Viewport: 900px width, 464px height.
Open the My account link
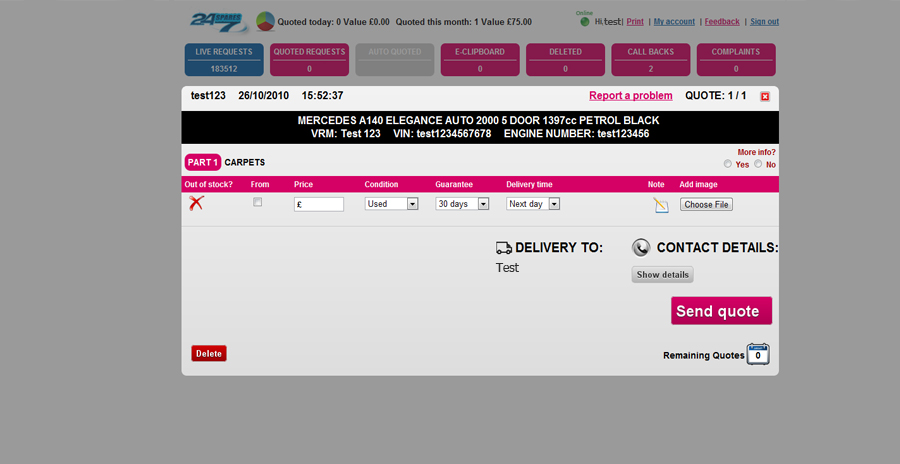point(674,22)
